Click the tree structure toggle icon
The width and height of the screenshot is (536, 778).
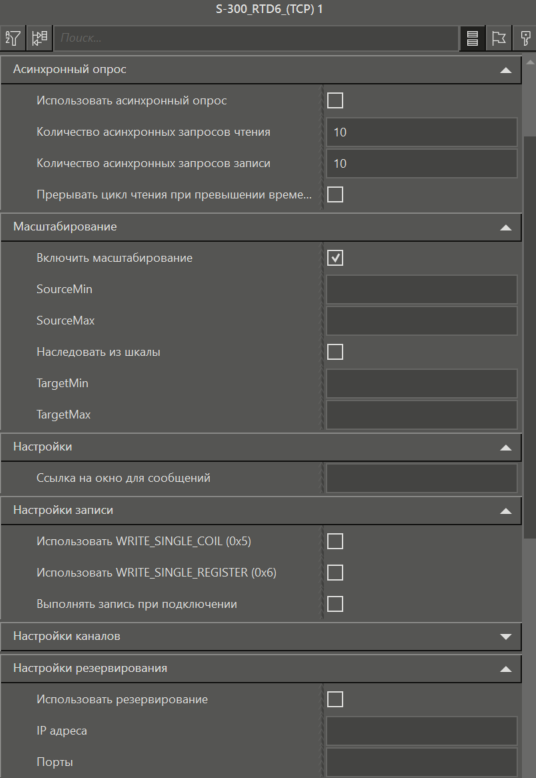[39, 38]
